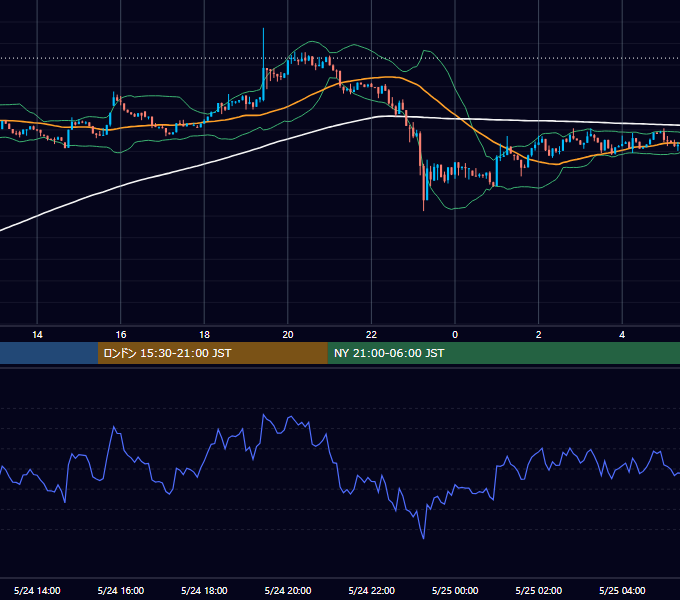Click the 5/24 20:00 time label
Screen dimensions: 680x600
pos(288,590)
